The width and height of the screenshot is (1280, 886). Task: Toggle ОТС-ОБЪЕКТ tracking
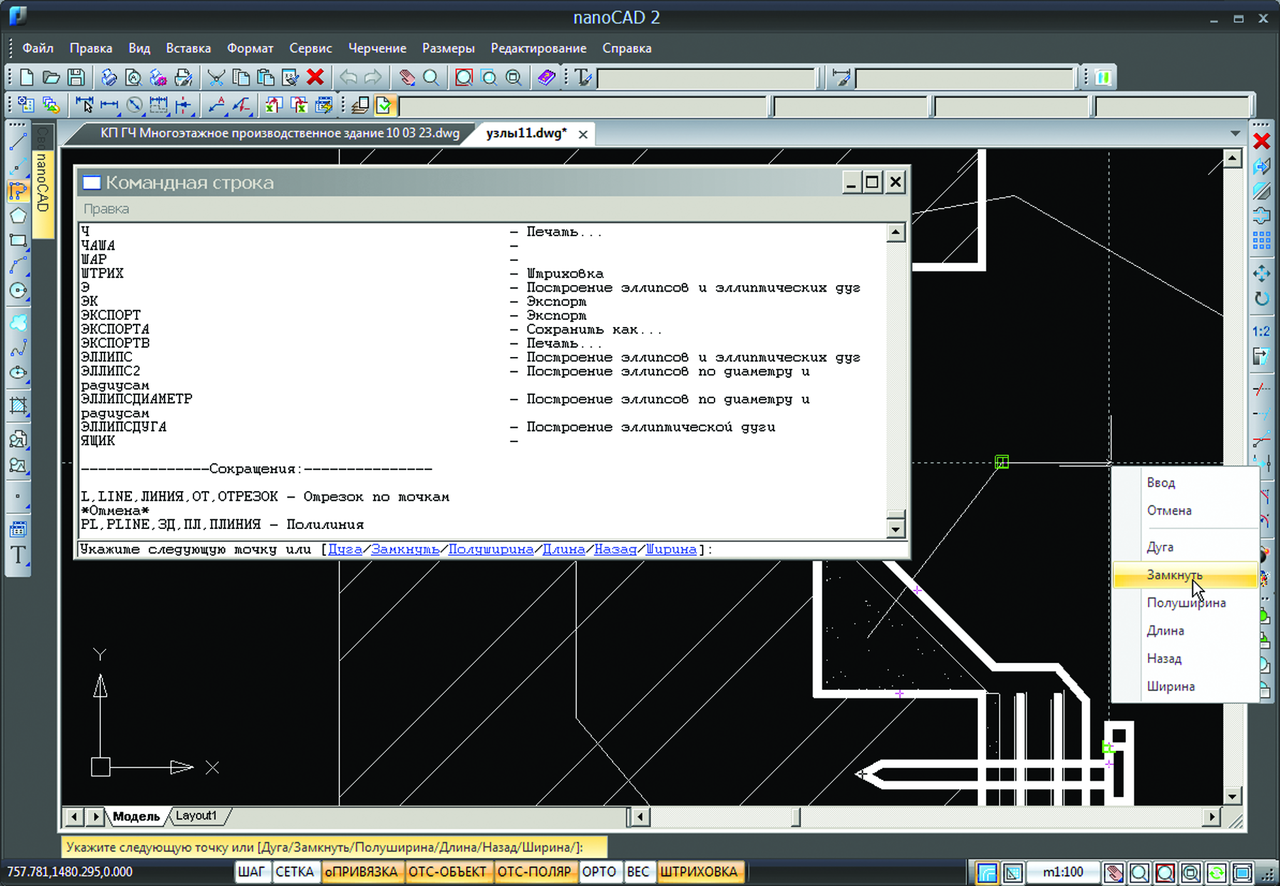(448, 872)
